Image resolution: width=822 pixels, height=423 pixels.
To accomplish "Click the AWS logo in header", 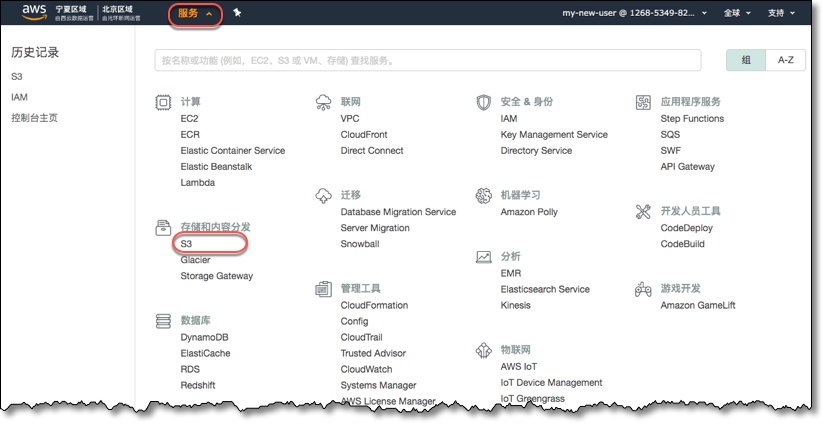I will (36, 13).
